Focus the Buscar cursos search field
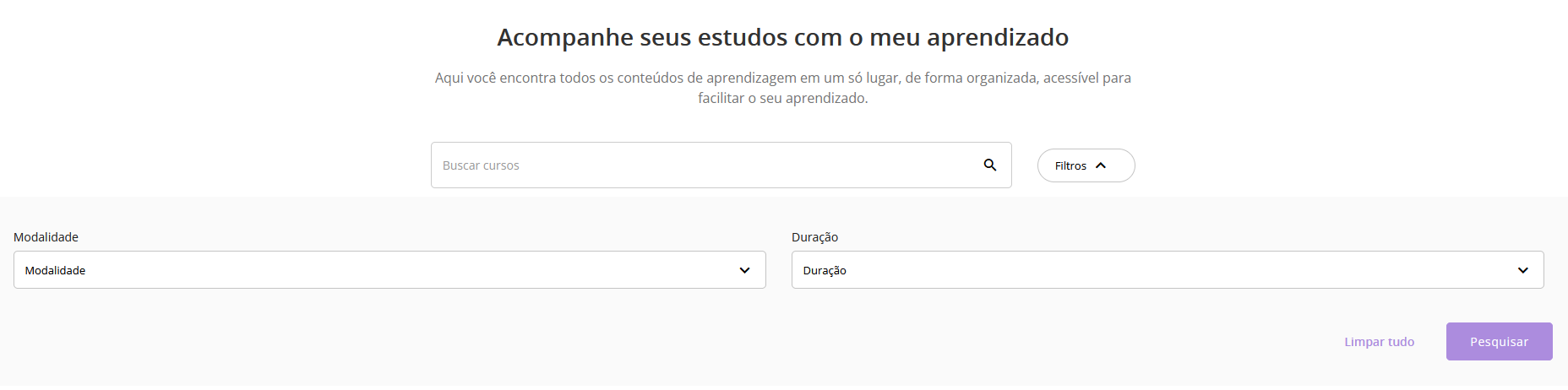1568x390 pixels. (701, 165)
